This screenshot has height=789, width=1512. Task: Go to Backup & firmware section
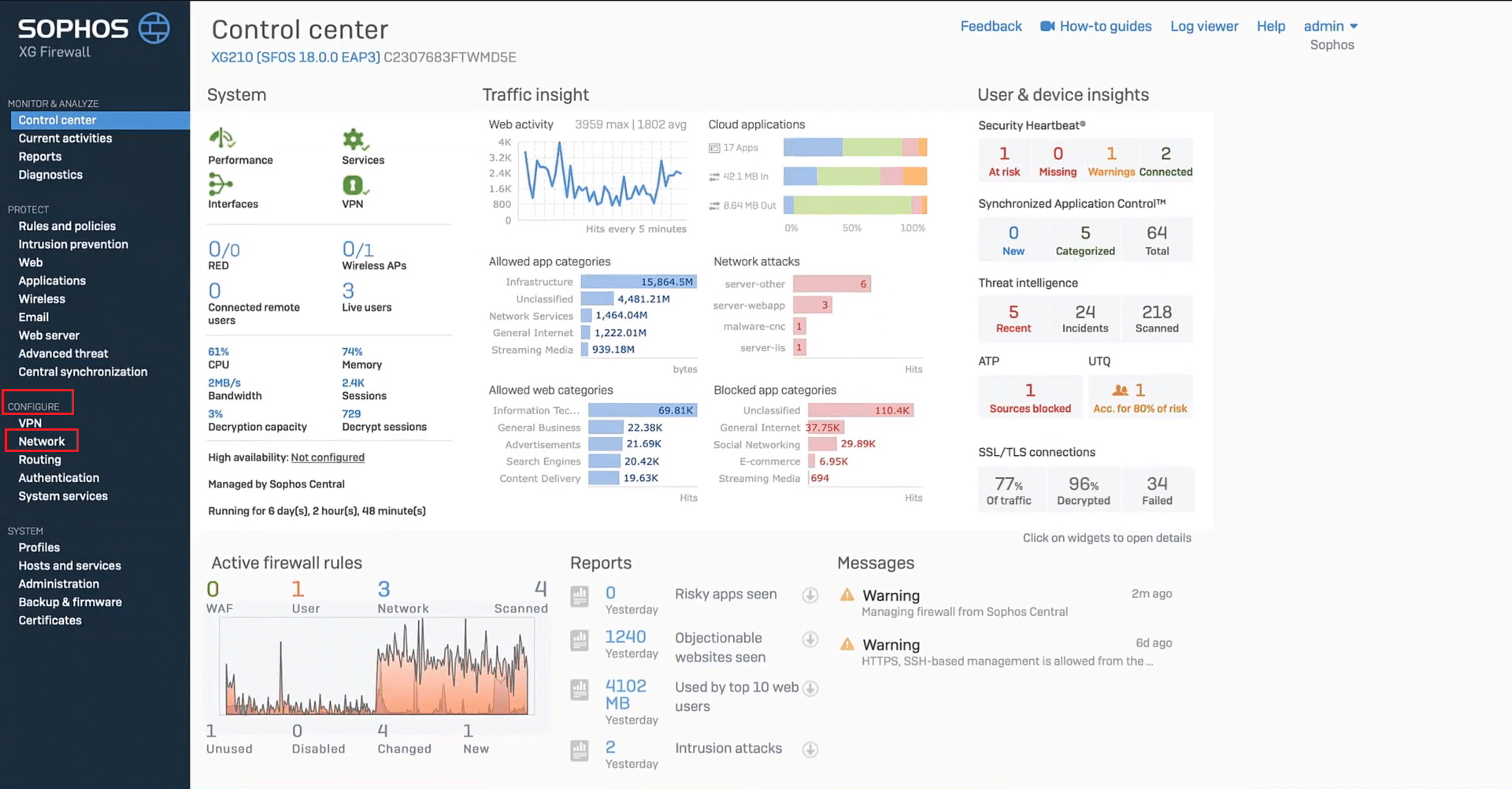pos(70,602)
